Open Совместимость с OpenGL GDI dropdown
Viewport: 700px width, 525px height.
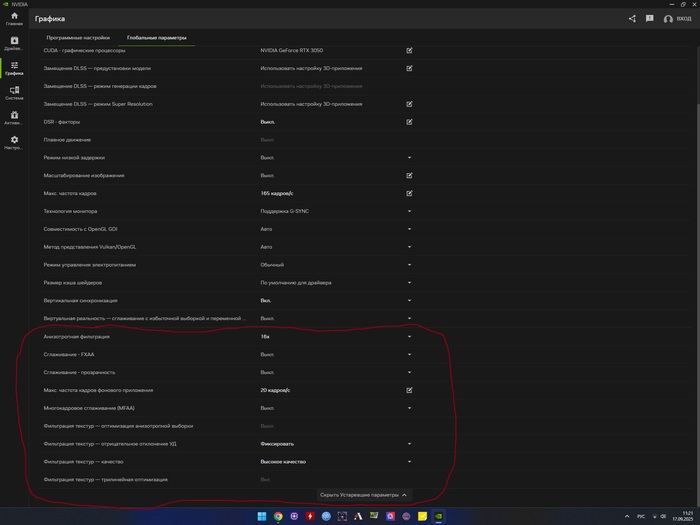coord(409,229)
